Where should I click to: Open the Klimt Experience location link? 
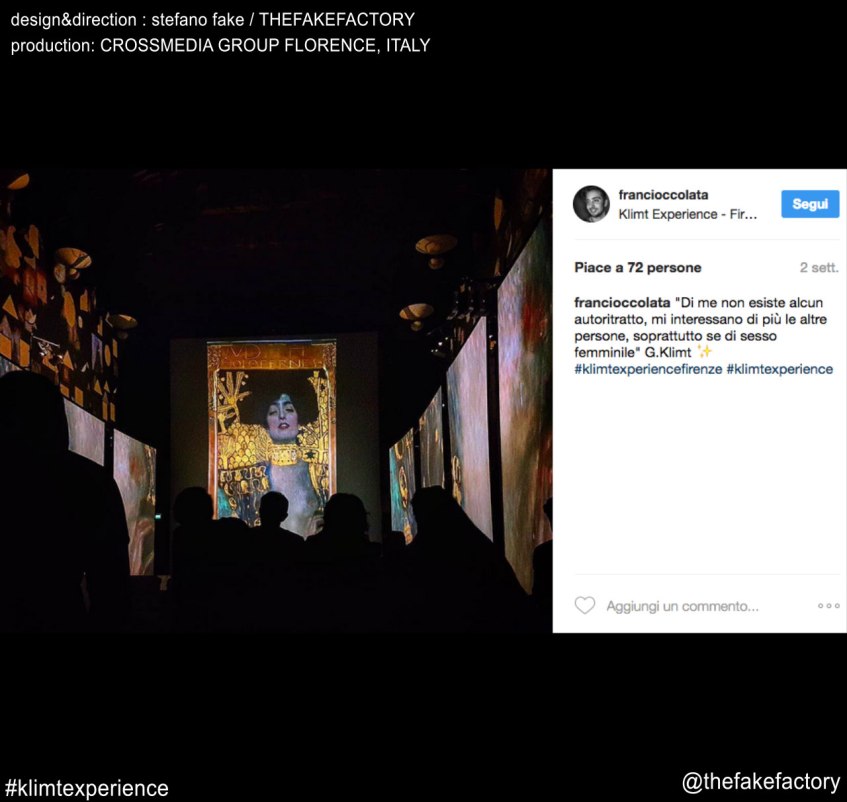pos(688,214)
